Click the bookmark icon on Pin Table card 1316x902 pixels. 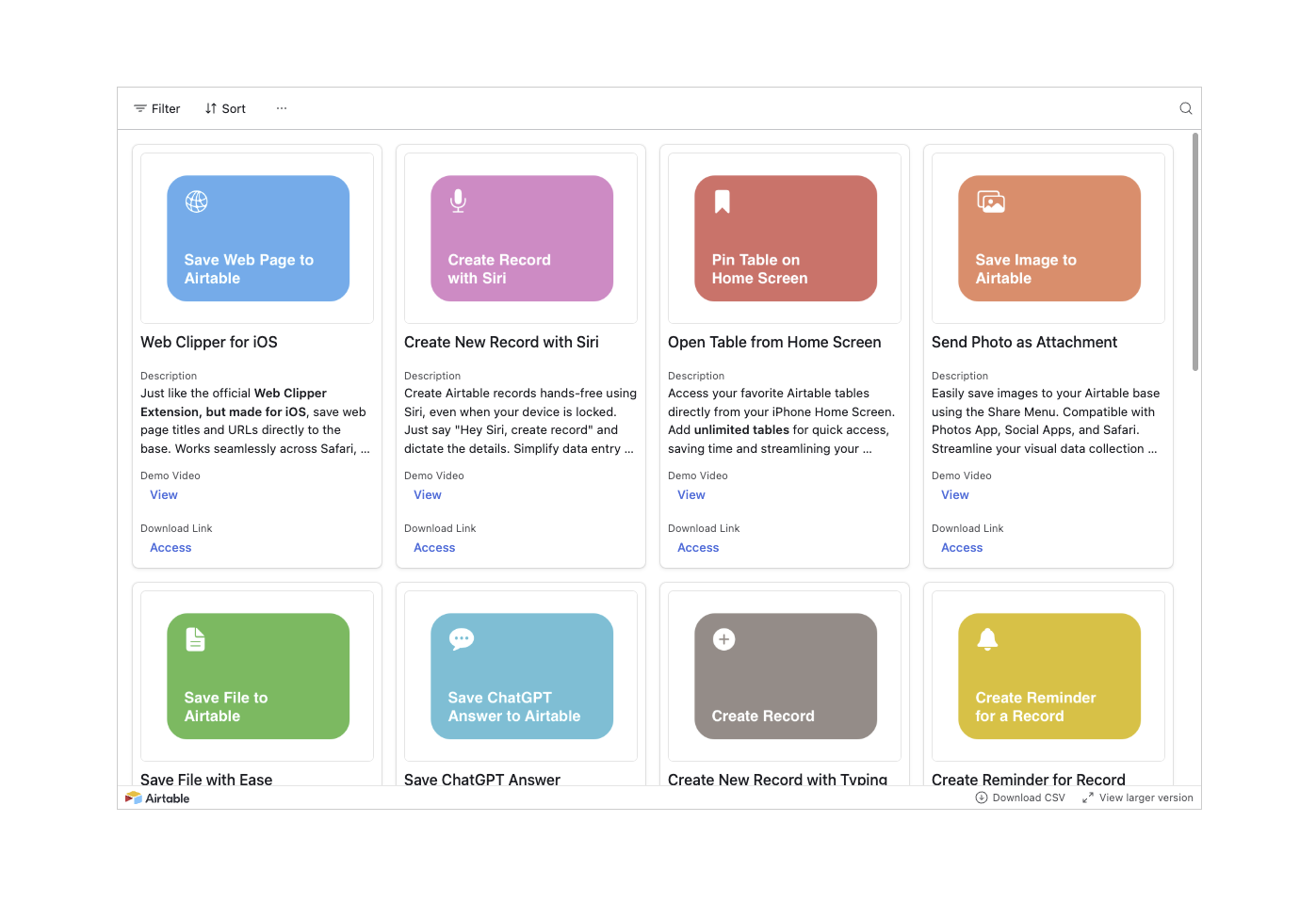[723, 201]
